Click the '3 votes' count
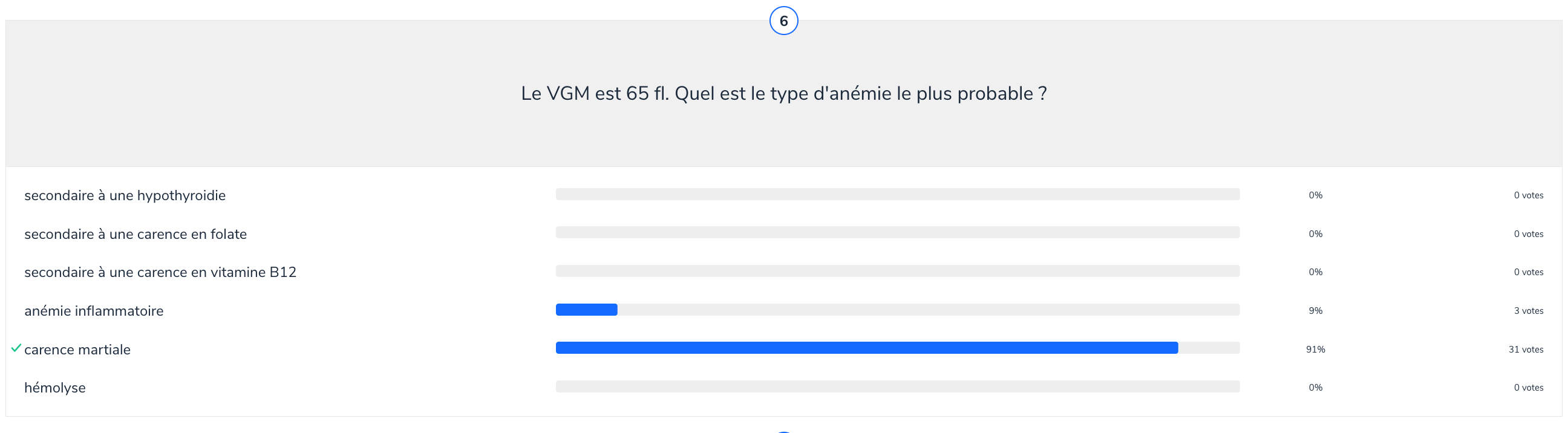Screen dimensions: 1568x433 [x=1528, y=311]
